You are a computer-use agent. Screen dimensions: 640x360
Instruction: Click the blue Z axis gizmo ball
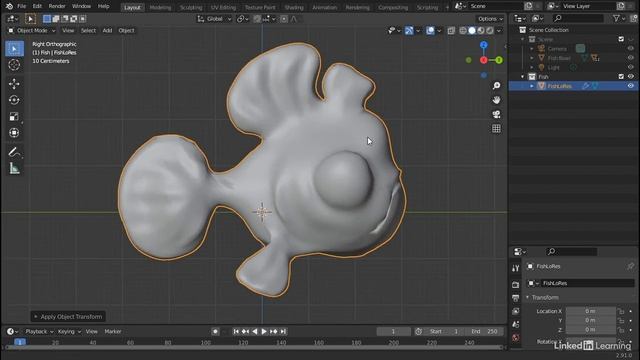click(x=484, y=45)
